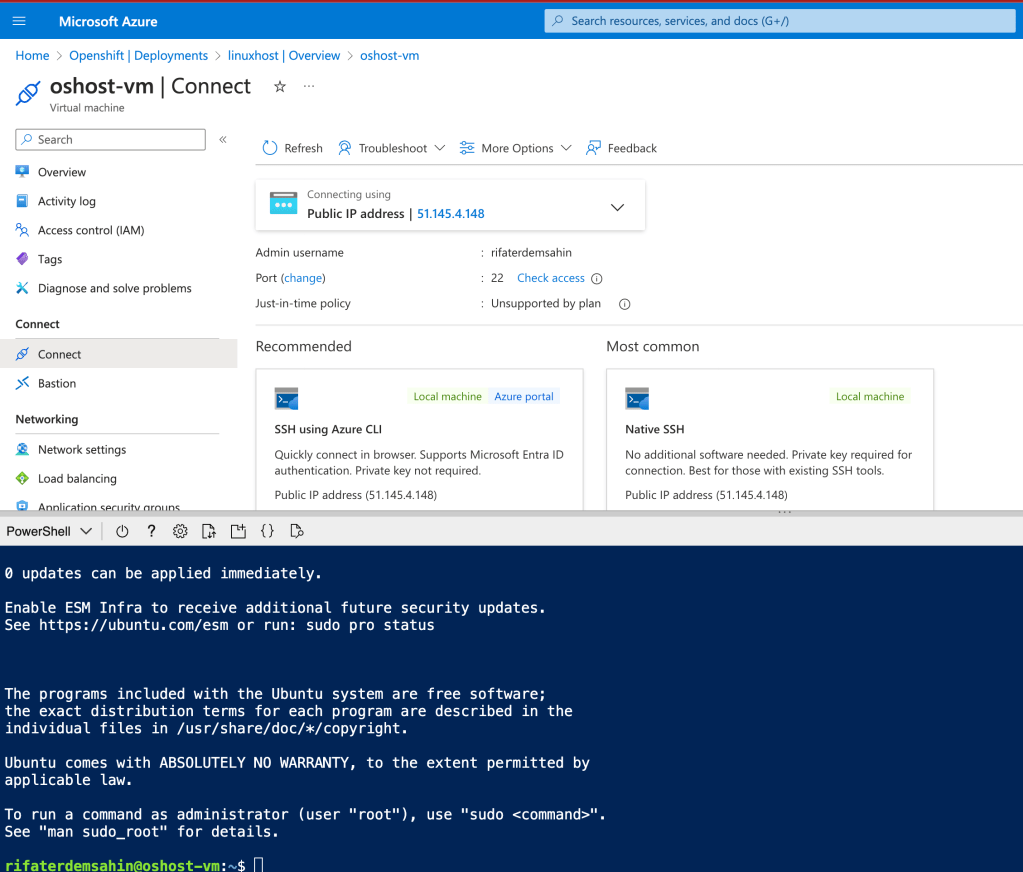
Task: Click the Azure portal tag on SSH card
Action: 524,397
